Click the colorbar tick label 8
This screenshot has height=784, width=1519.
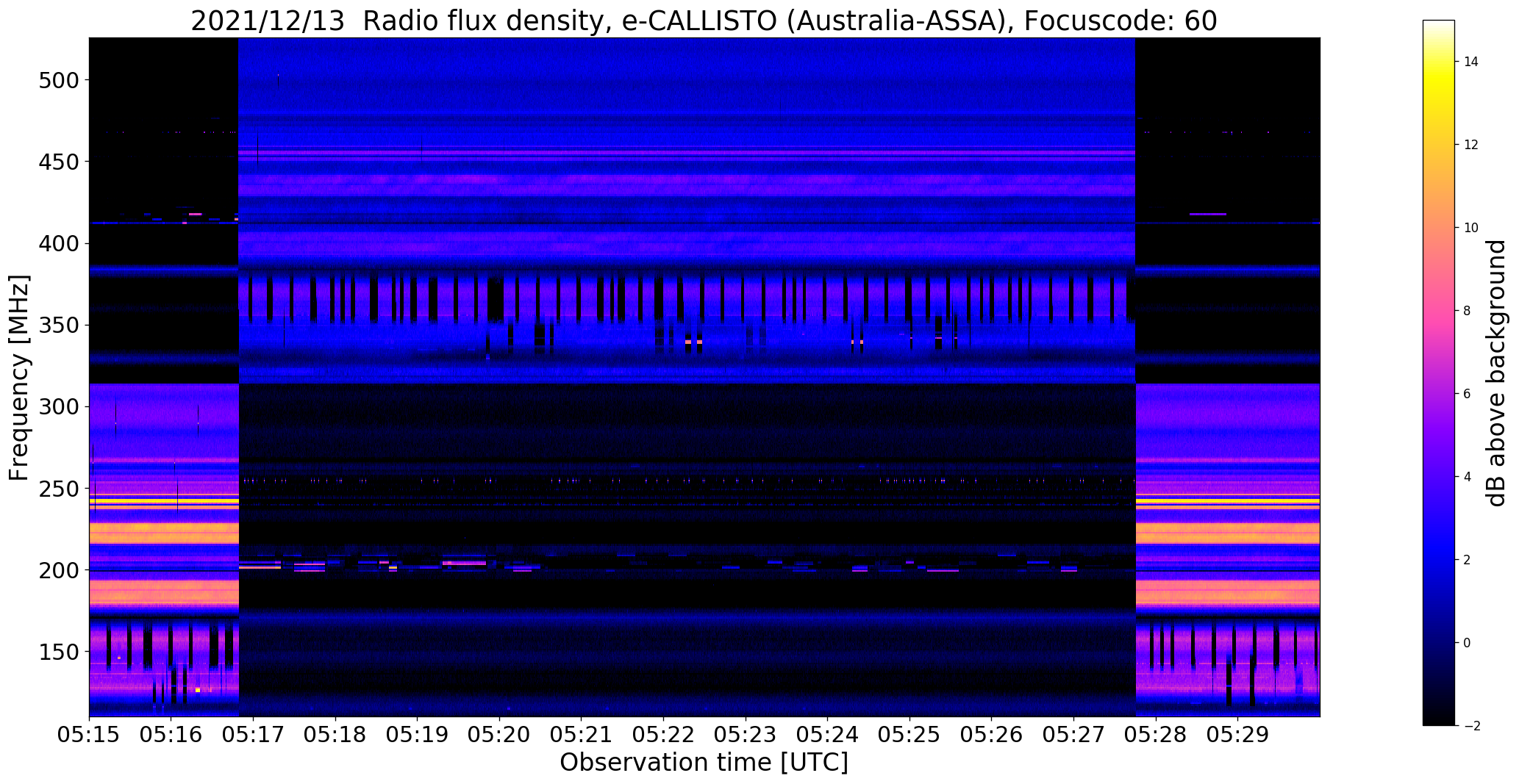tap(1468, 311)
